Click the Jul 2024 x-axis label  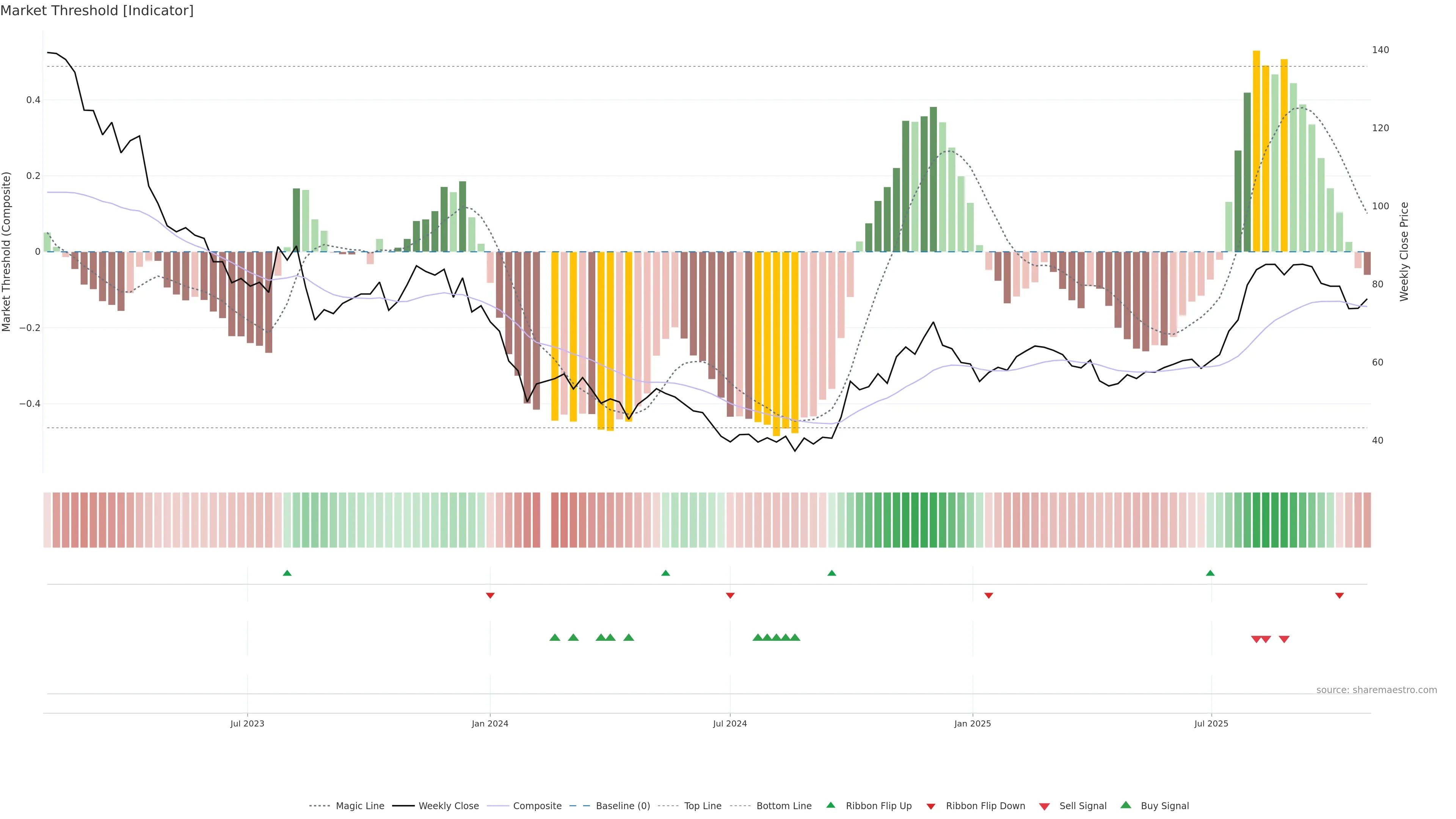click(x=729, y=723)
